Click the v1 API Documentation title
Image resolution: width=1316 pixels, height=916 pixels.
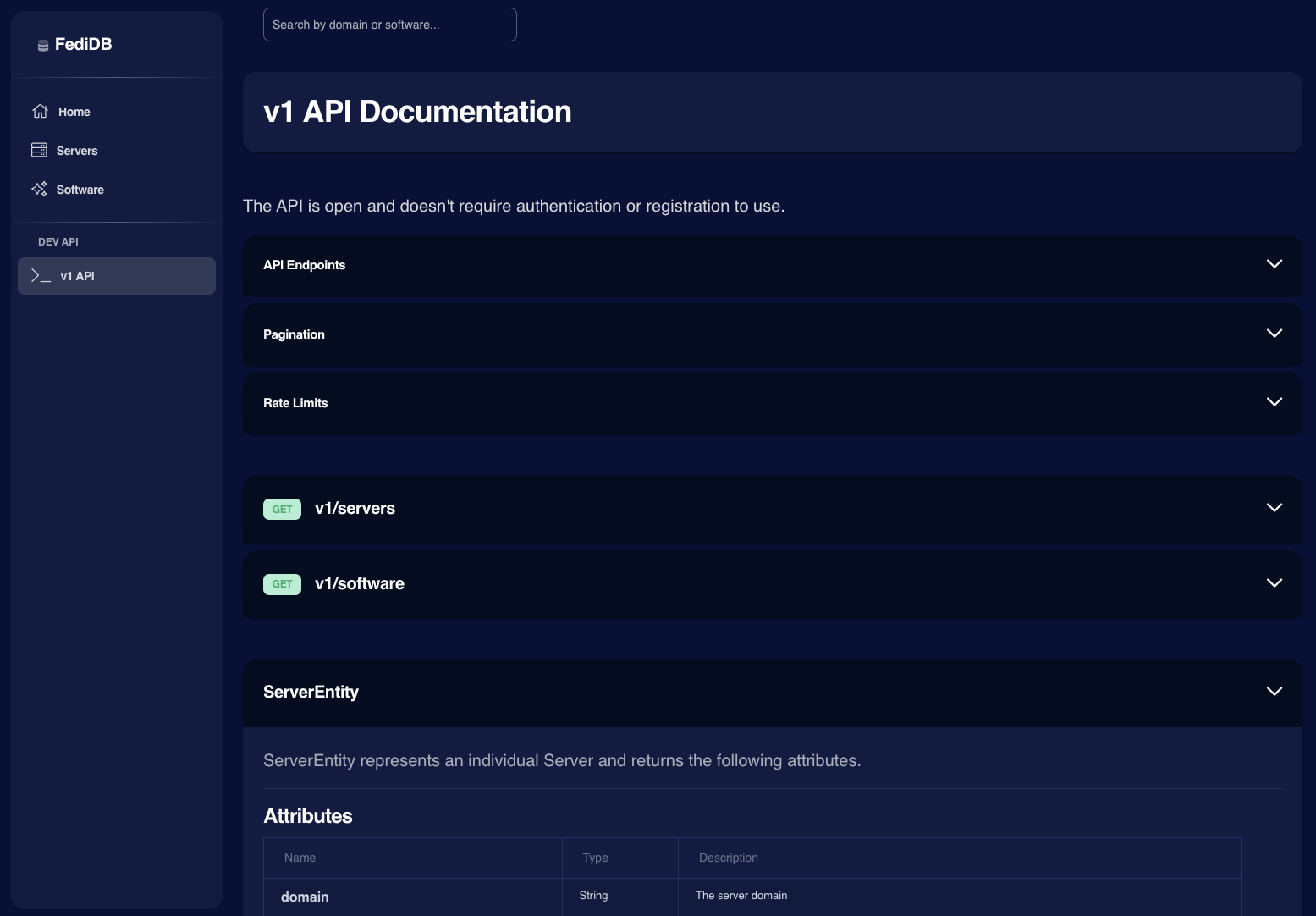(417, 112)
